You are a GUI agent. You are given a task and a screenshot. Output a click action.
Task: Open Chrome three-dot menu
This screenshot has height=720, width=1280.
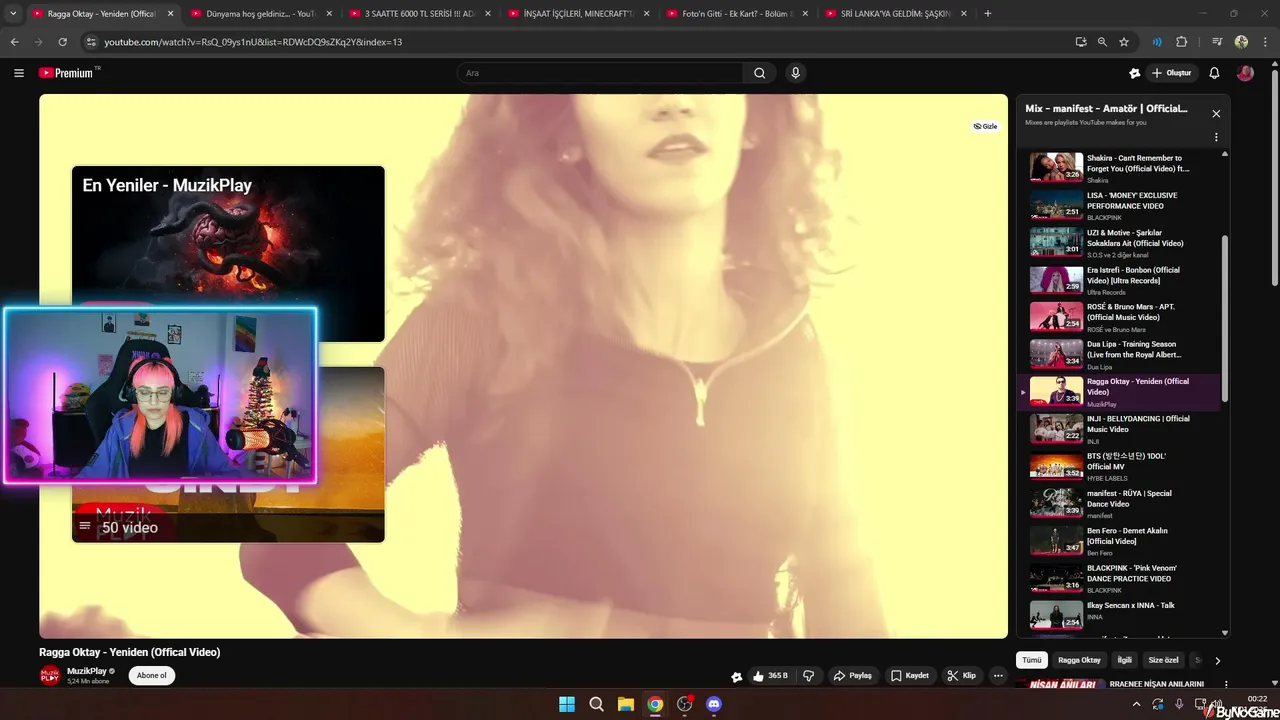click(1265, 42)
